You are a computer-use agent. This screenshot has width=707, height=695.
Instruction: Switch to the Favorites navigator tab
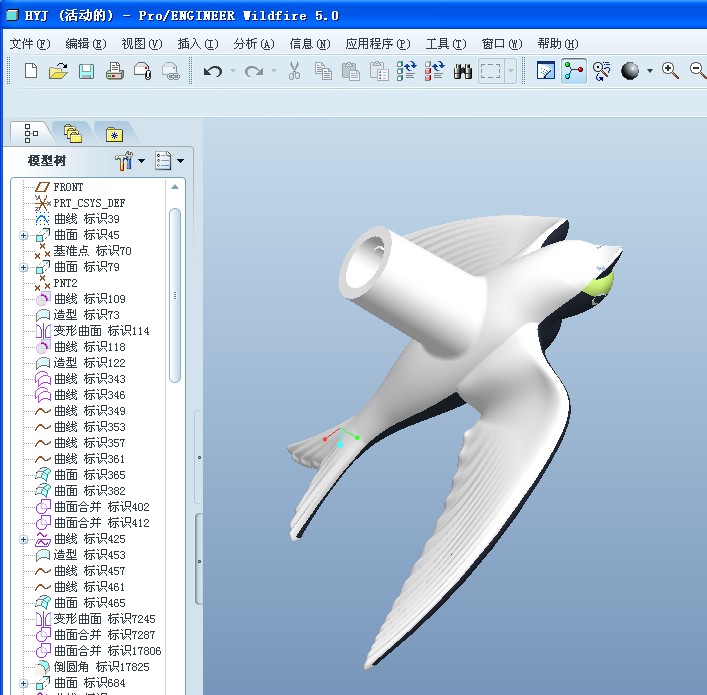click(114, 134)
